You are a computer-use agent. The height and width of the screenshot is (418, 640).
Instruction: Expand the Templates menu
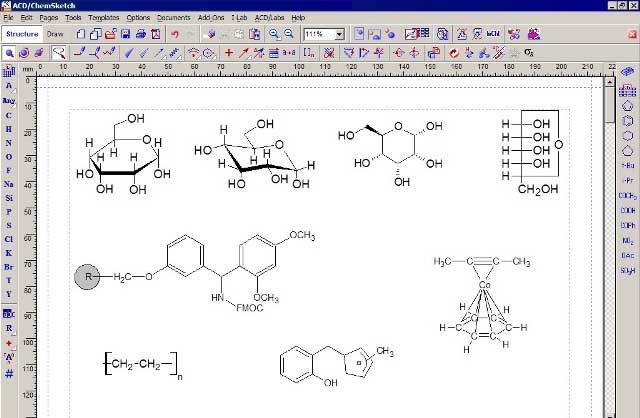(102, 18)
